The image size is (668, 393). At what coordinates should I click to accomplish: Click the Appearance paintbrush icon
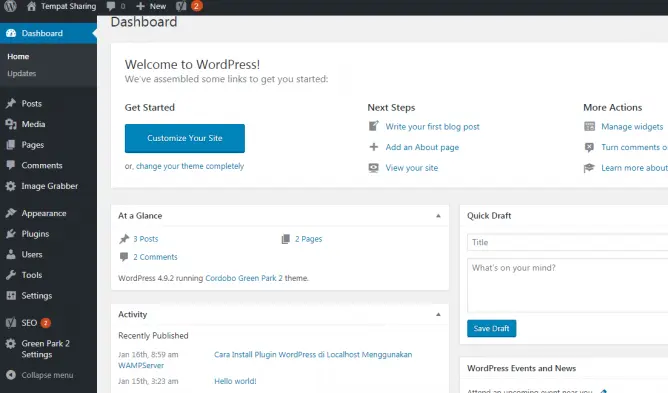[11, 213]
